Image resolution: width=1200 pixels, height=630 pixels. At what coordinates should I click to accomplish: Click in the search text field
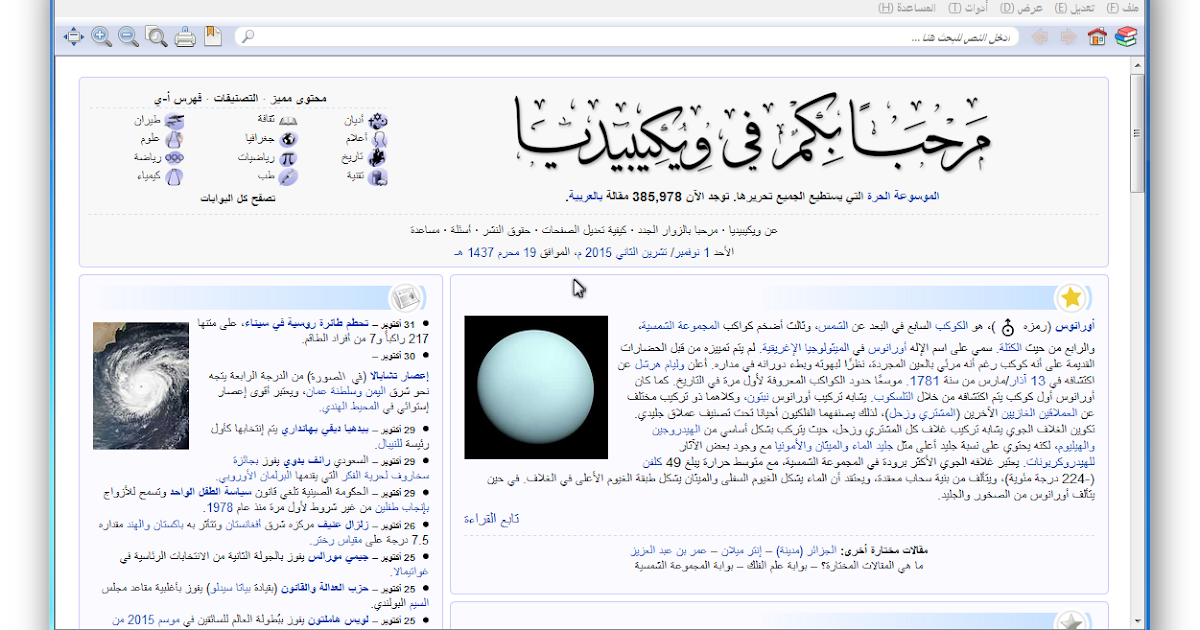(626, 37)
